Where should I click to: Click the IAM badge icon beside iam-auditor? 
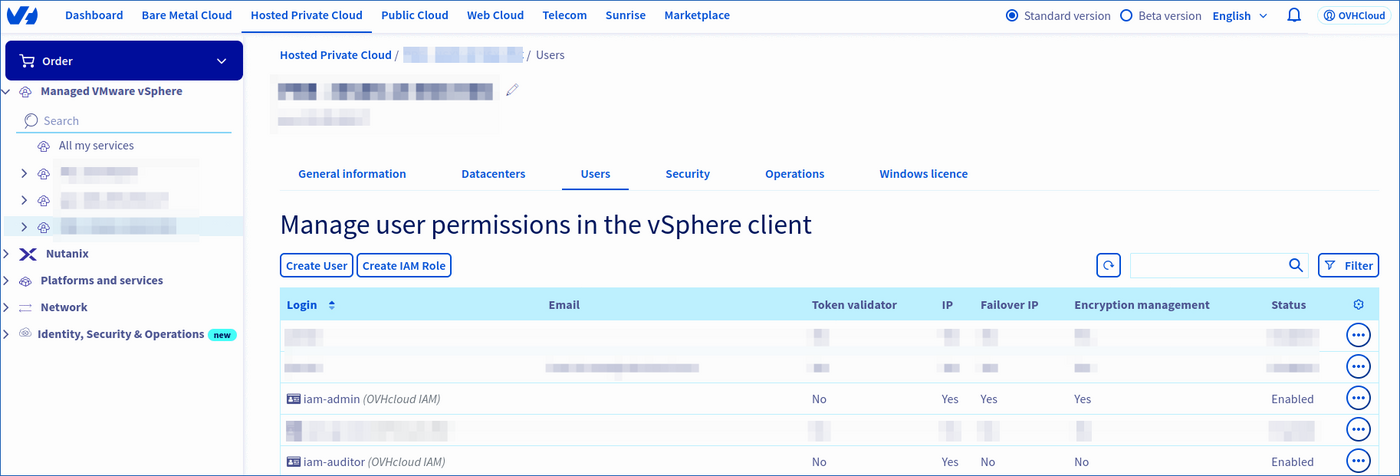[x=293, y=462]
